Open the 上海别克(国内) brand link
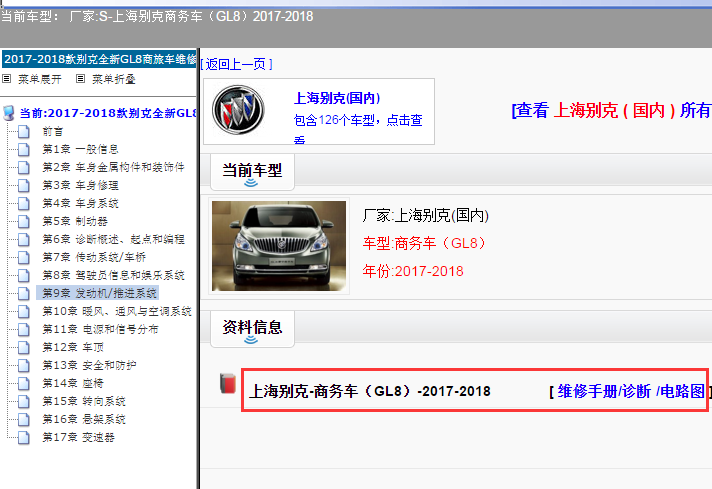The height and width of the screenshot is (489, 712). pos(337,98)
